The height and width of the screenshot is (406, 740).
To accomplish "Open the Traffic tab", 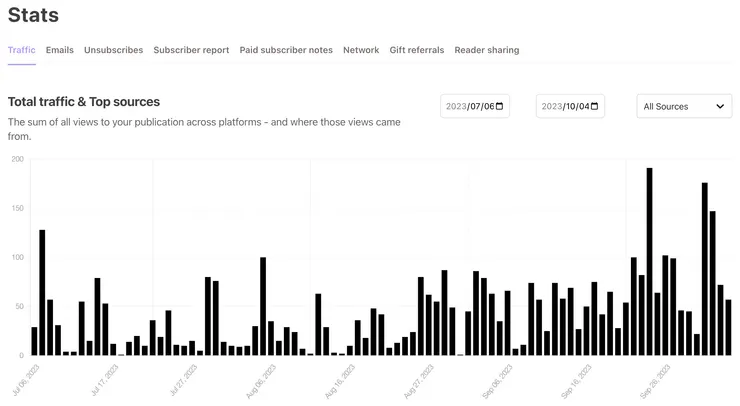I will 22,50.
